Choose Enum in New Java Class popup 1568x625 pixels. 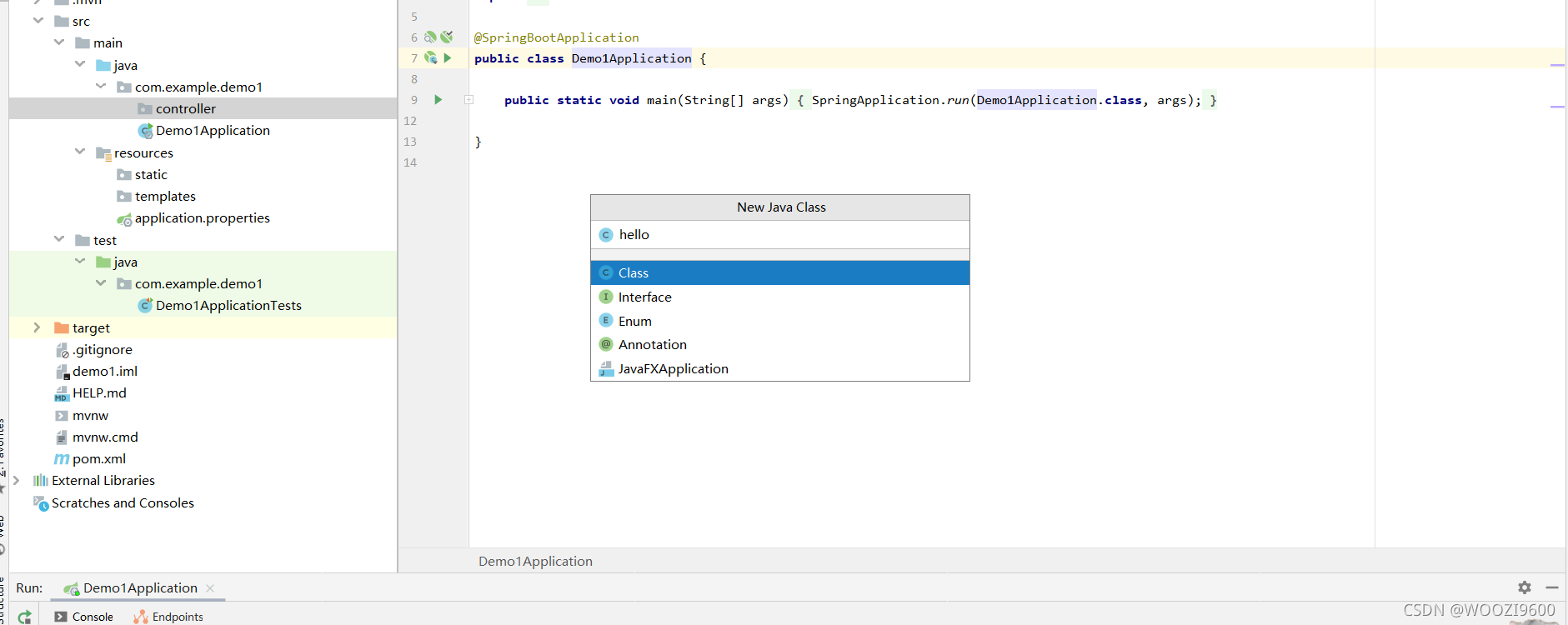click(x=780, y=321)
